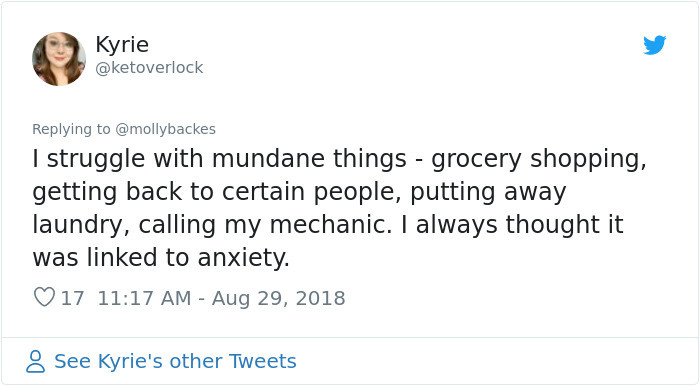This screenshot has height=386, width=700.
Task: Click the like count 17
Action: (x=72, y=298)
